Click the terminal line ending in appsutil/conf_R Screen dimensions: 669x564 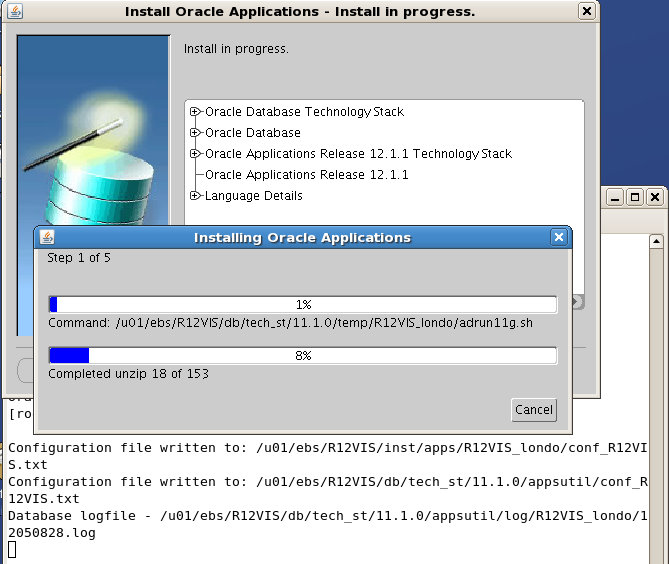tap(328, 482)
